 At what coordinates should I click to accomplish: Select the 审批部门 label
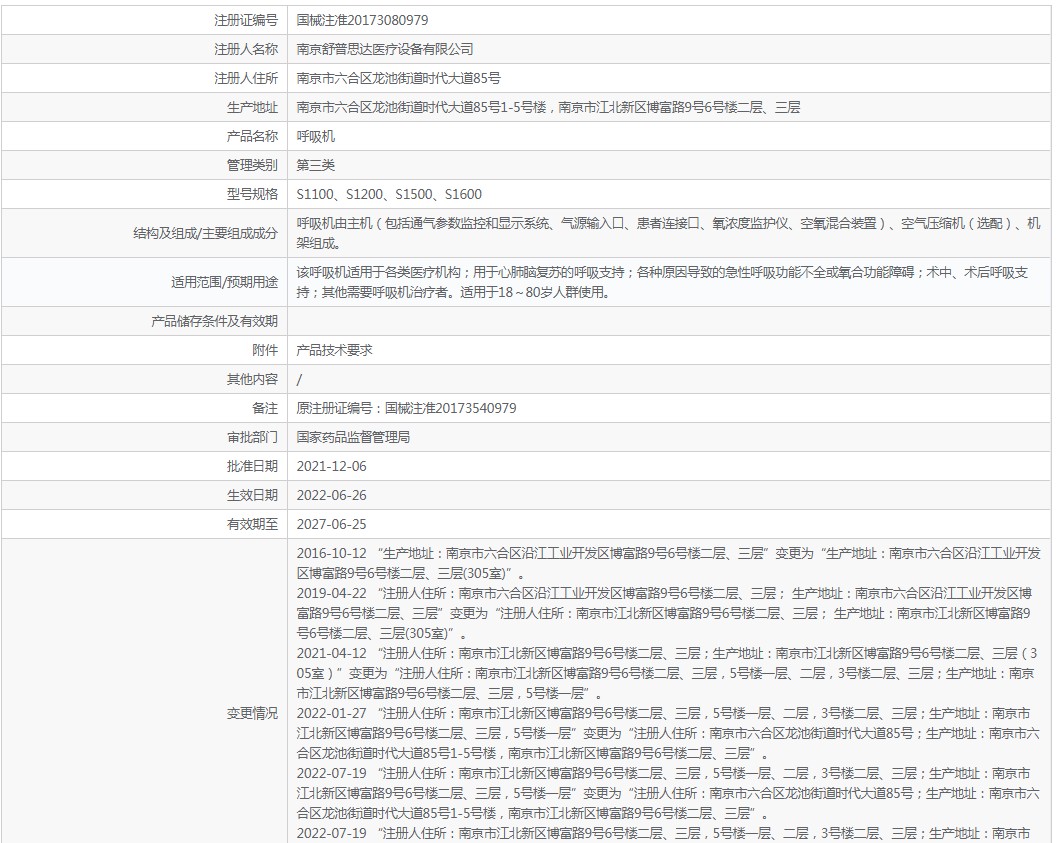(252, 437)
